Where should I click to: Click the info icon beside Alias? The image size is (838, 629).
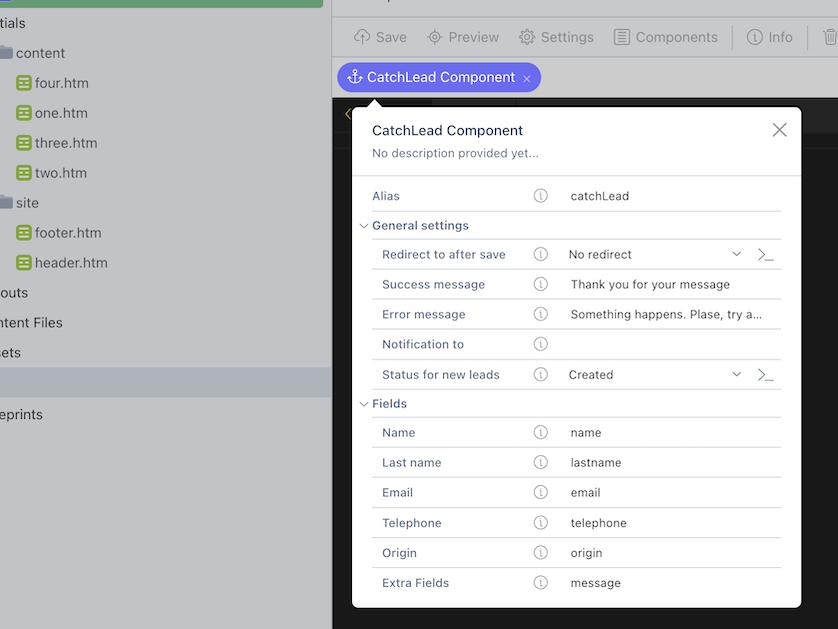click(540, 196)
